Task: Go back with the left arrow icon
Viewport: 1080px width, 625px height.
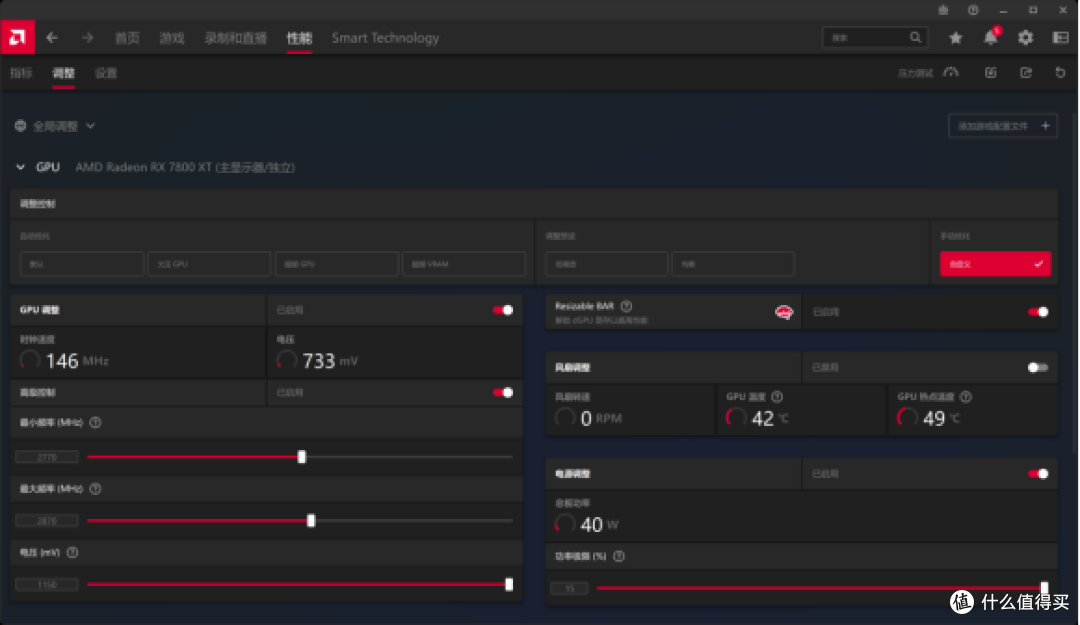Action: [x=52, y=38]
